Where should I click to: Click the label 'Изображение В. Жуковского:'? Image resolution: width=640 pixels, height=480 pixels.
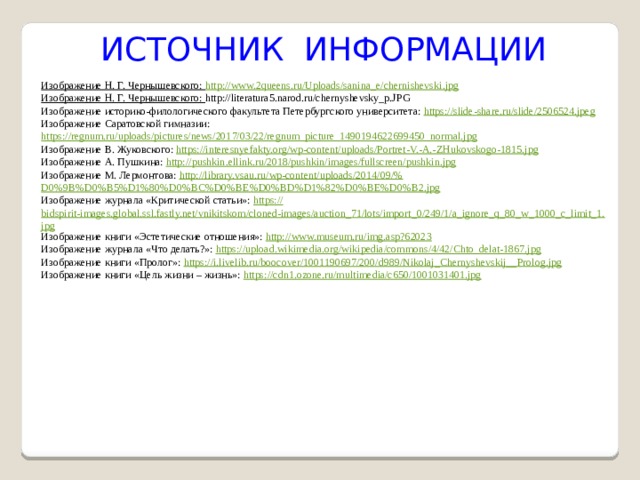pos(107,149)
